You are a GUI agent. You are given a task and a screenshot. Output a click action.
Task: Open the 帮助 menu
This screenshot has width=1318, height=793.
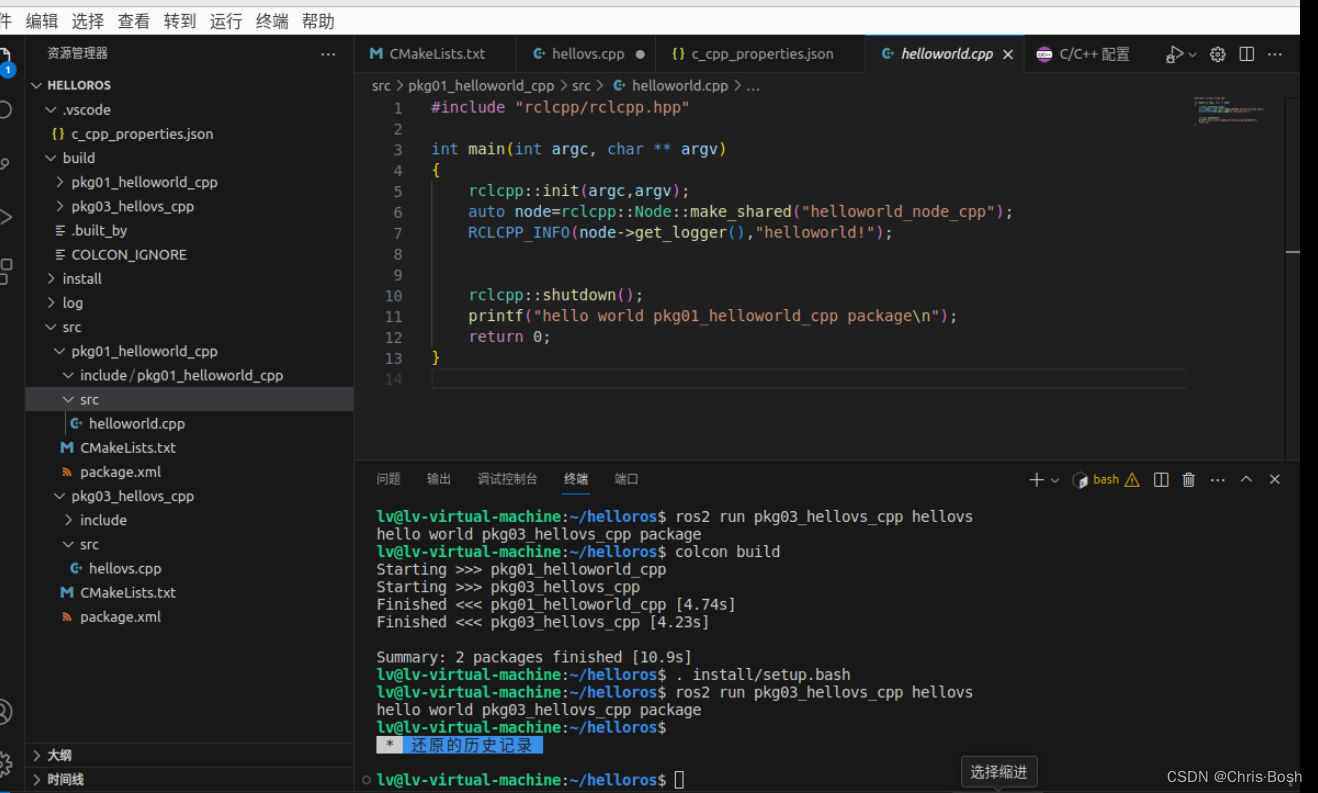tap(318, 21)
